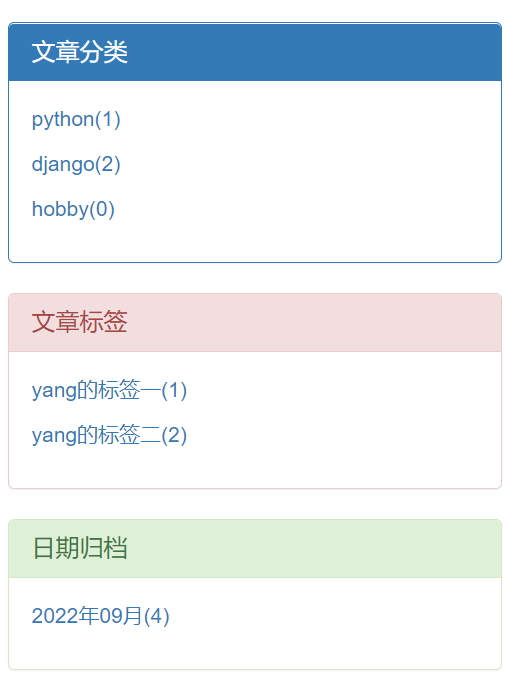Click the pink header bar of the tags panel

pos(255,322)
